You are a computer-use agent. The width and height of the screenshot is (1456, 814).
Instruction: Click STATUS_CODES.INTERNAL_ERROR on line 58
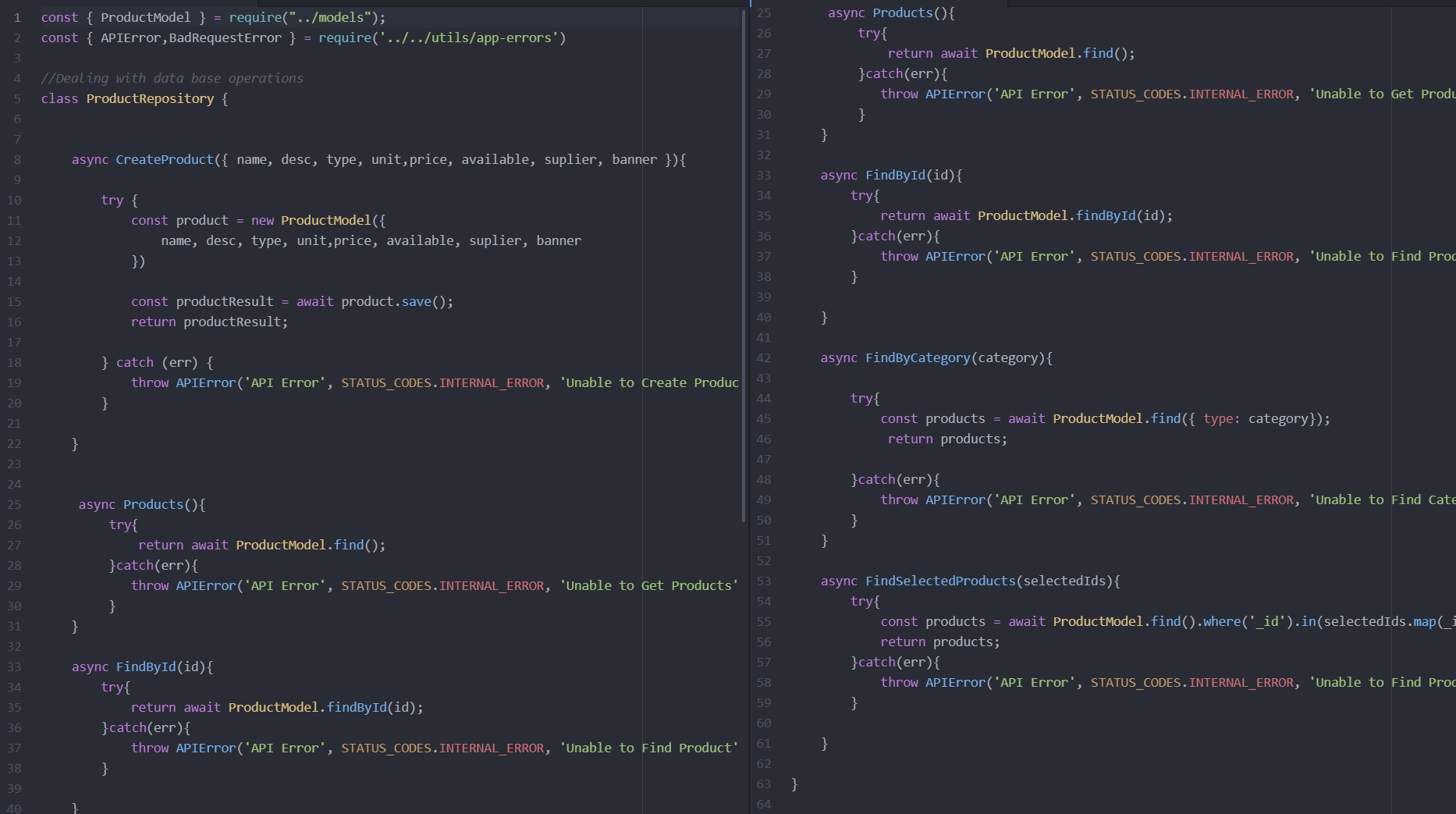(x=1191, y=682)
